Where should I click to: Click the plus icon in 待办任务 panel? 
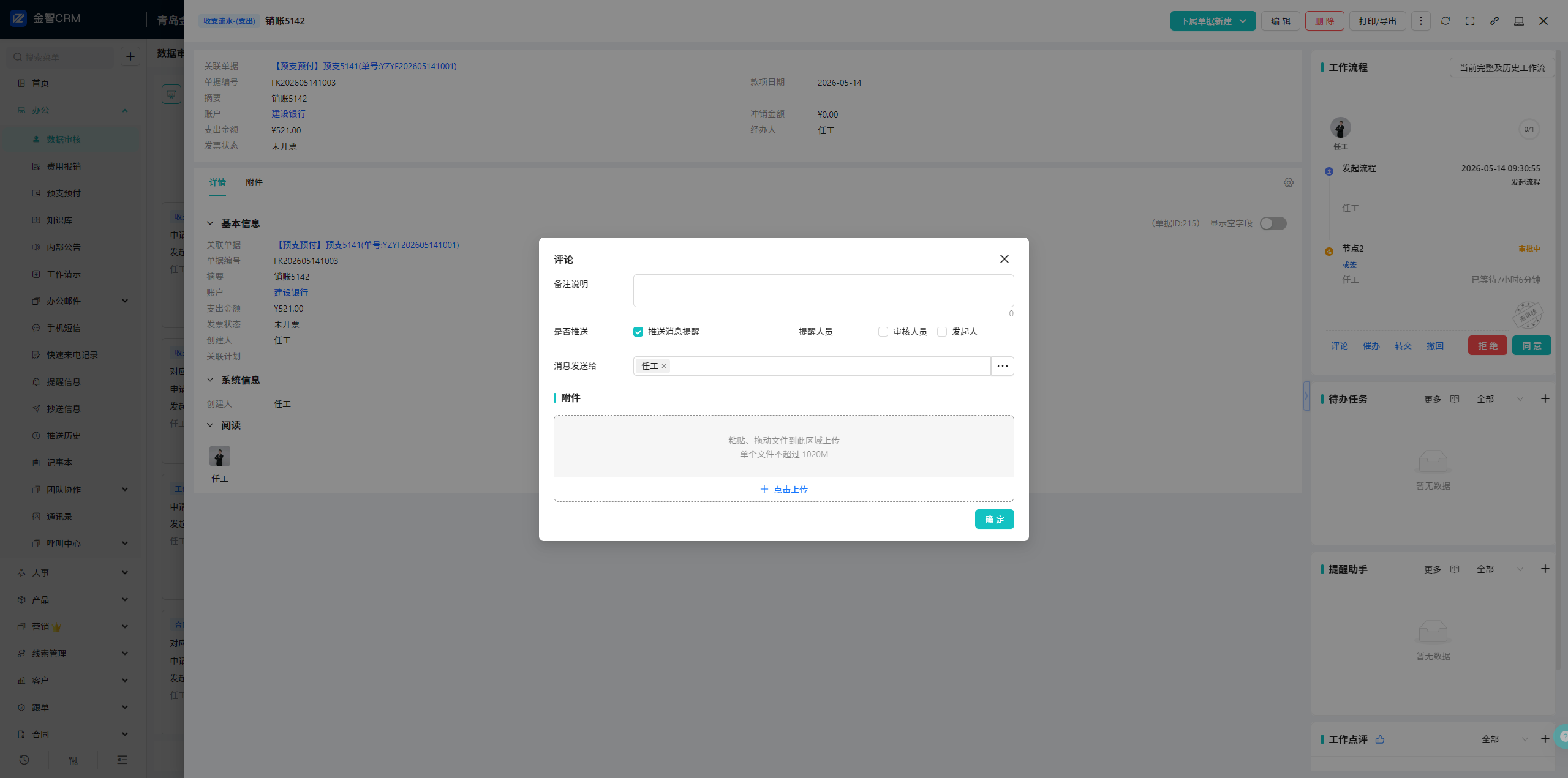[x=1545, y=398]
